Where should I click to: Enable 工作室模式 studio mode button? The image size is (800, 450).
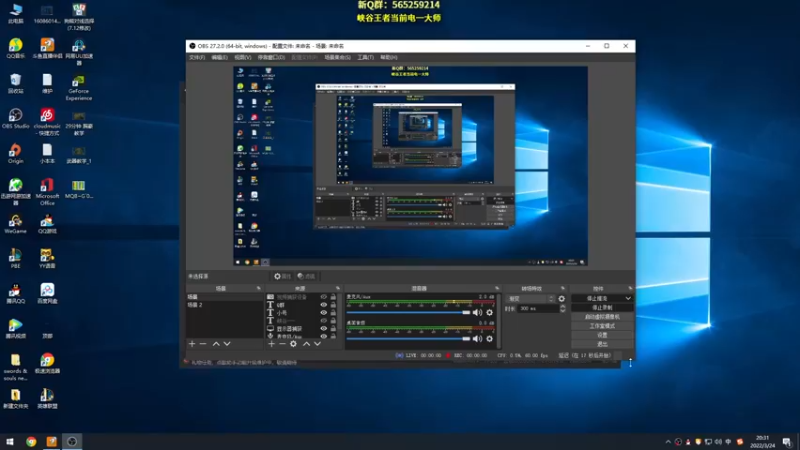click(x=602, y=326)
